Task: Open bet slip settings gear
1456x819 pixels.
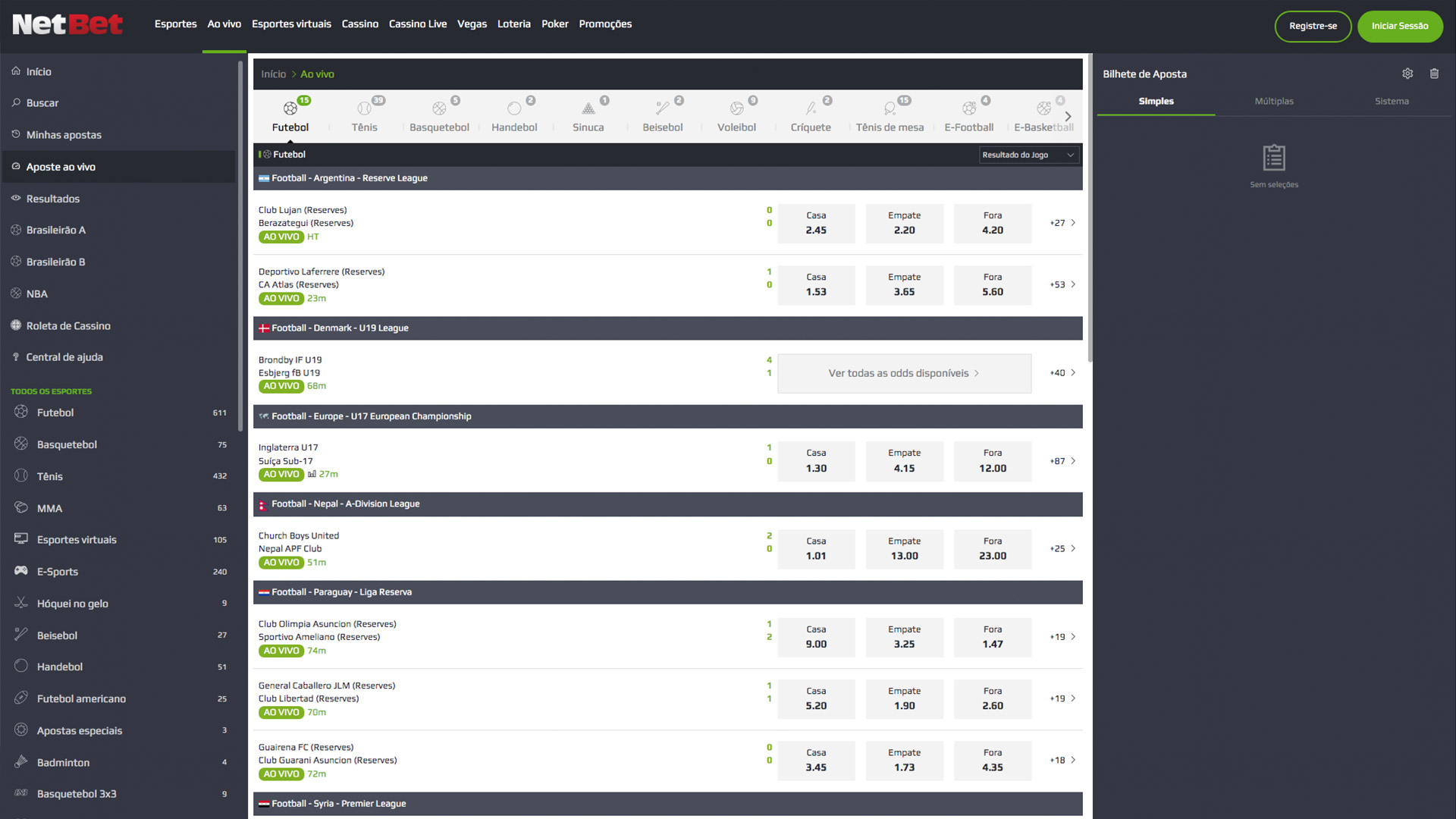Action: 1407,74
